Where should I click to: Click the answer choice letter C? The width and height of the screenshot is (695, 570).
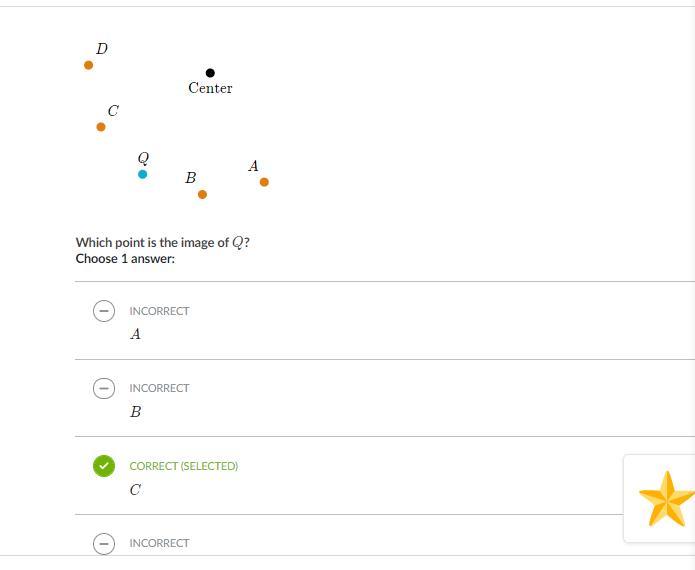[135, 490]
